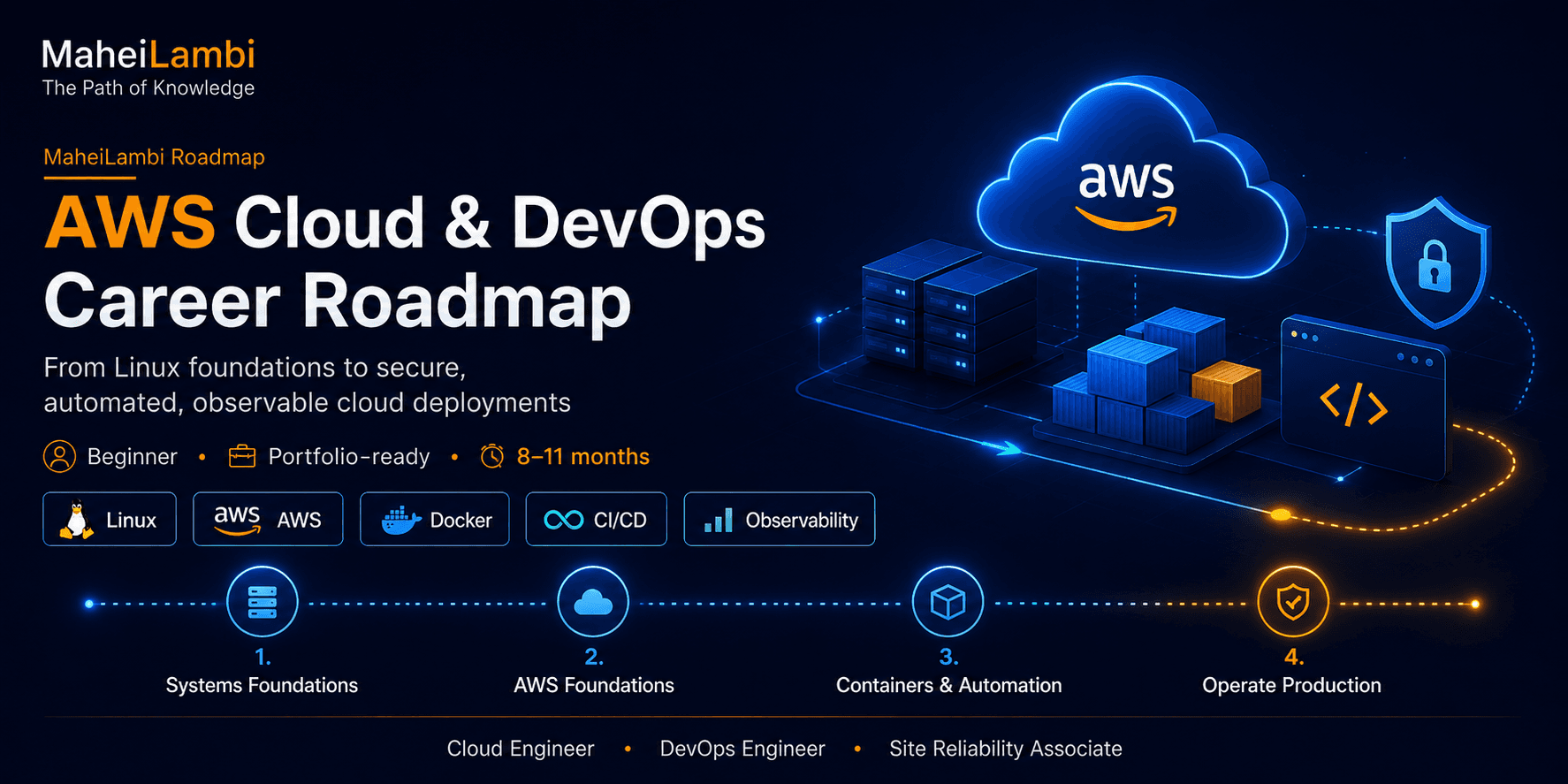Image resolution: width=1568 pixels, height=784 pixels.
Task: Click the clock icon beside 8–11 months
Action: pyautogui.click(x=492, y=456)
